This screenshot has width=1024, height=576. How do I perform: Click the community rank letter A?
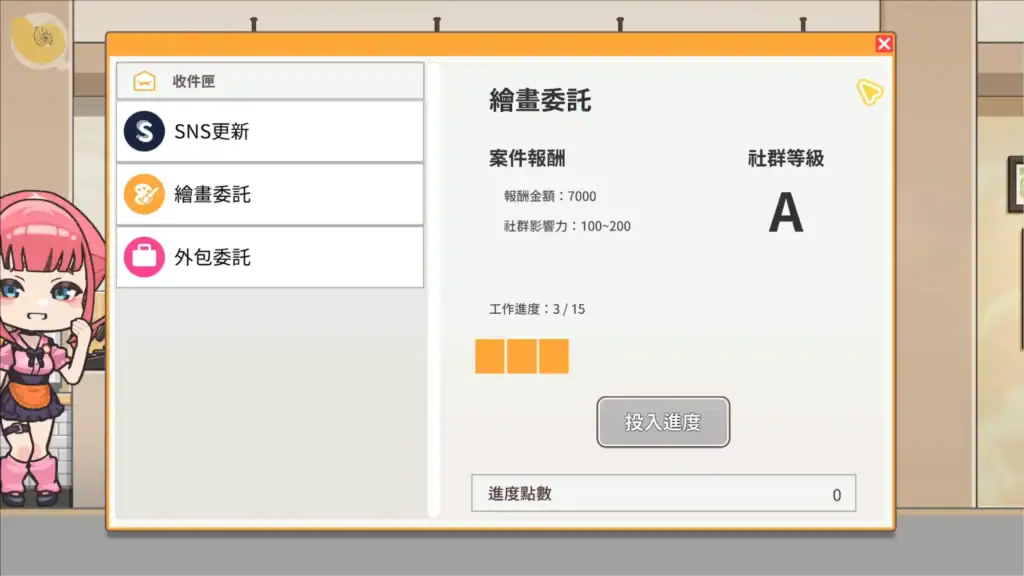click(x=786, y=212)
